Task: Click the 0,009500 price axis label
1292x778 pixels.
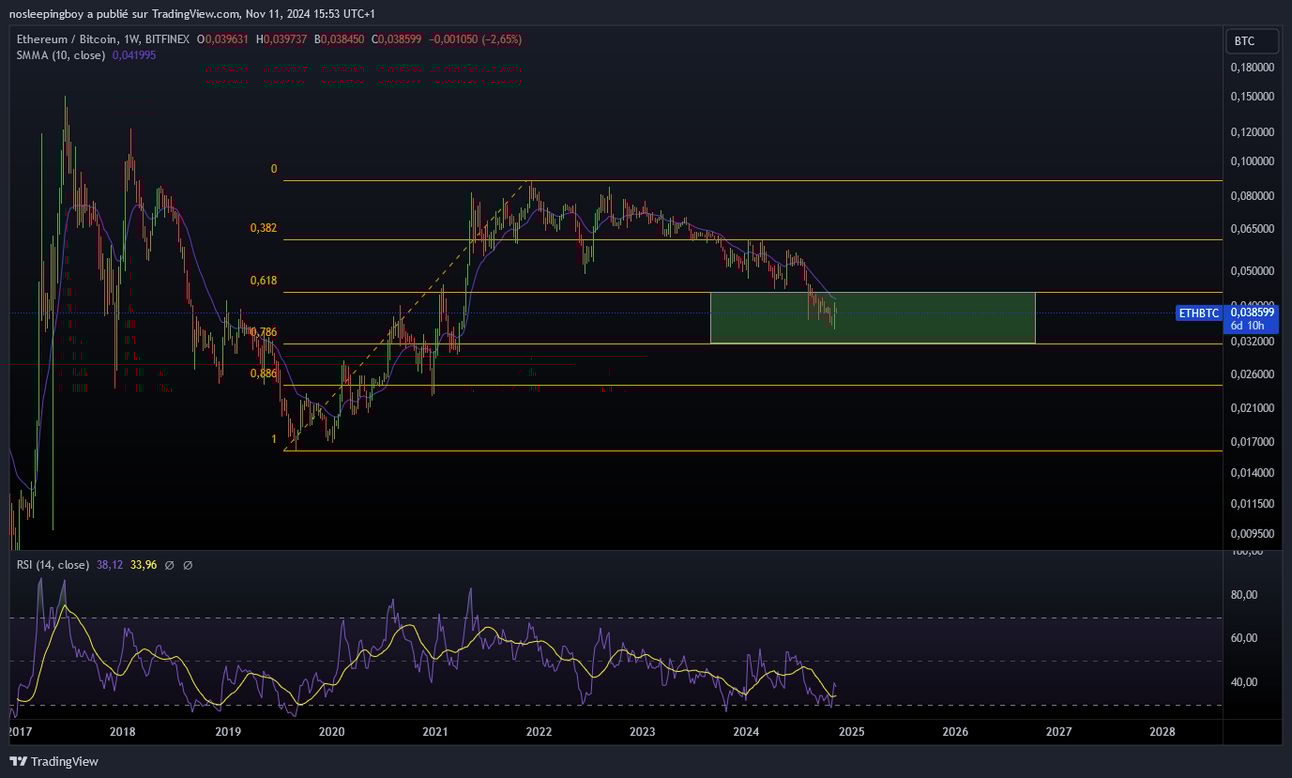Action: (x=1252, y=534)
